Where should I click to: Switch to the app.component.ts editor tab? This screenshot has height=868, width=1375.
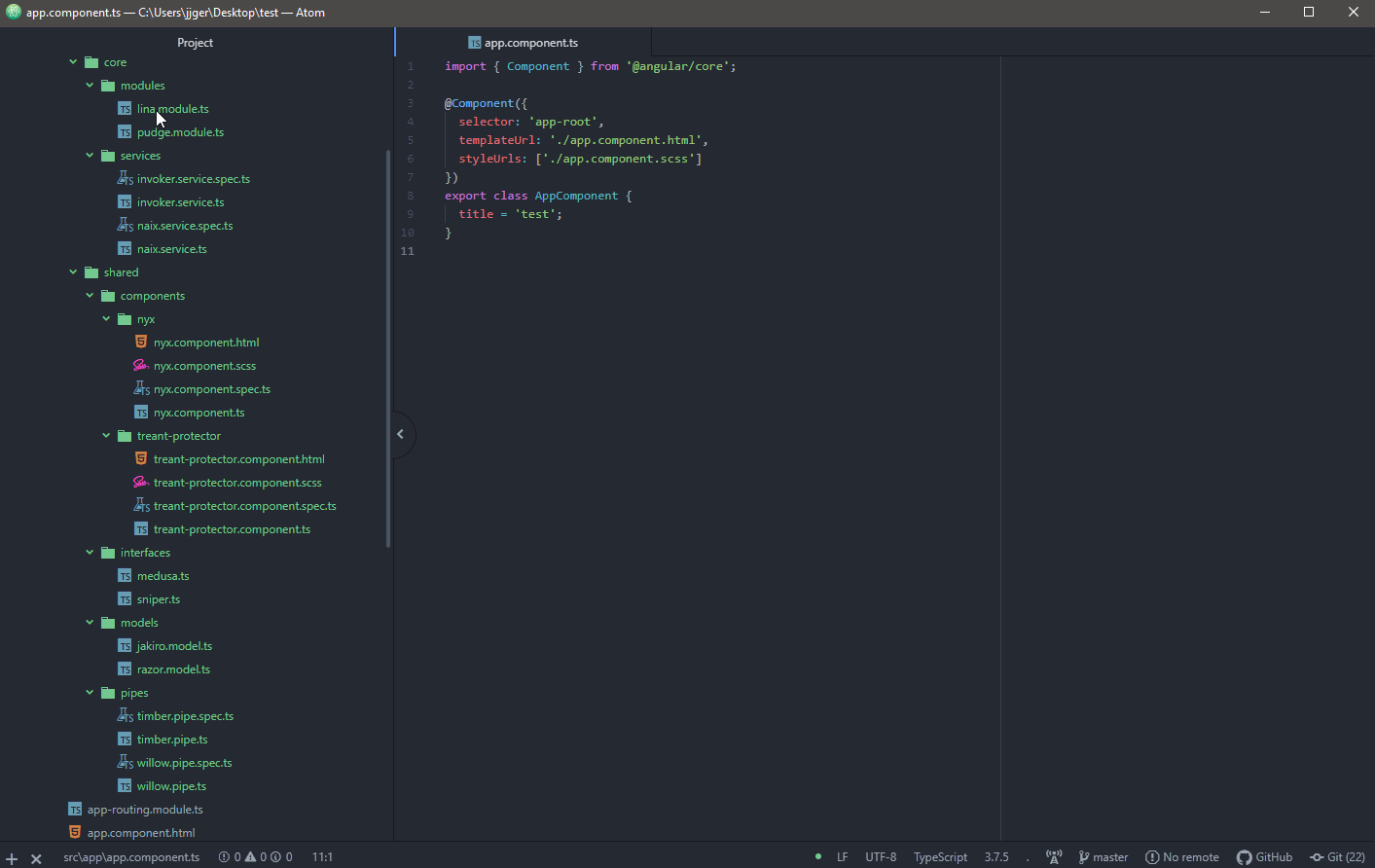pyautogui.click(x=524, y=43)
